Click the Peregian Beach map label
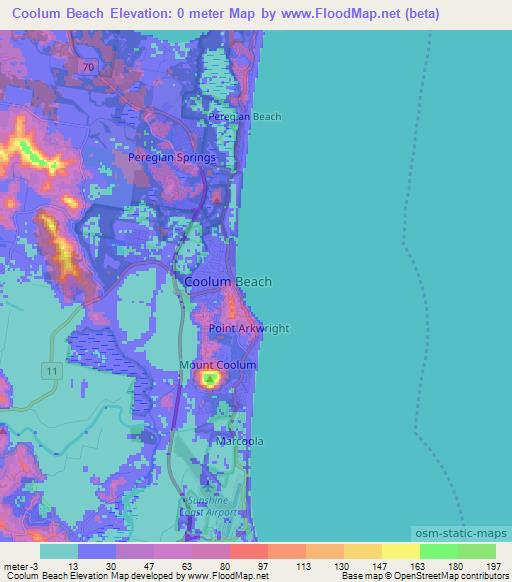The height and width of the screenshot is (582, 512). 244,117
